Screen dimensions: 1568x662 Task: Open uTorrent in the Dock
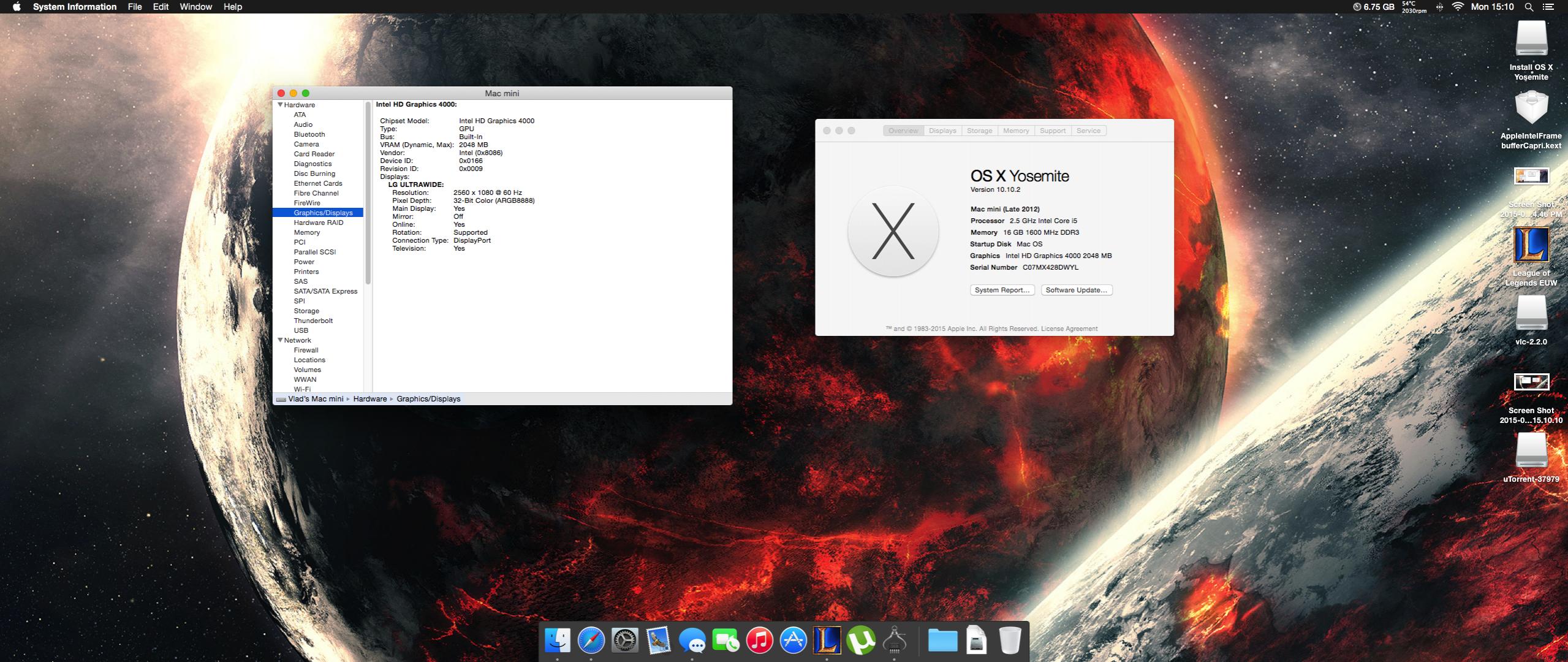(861, 641)
